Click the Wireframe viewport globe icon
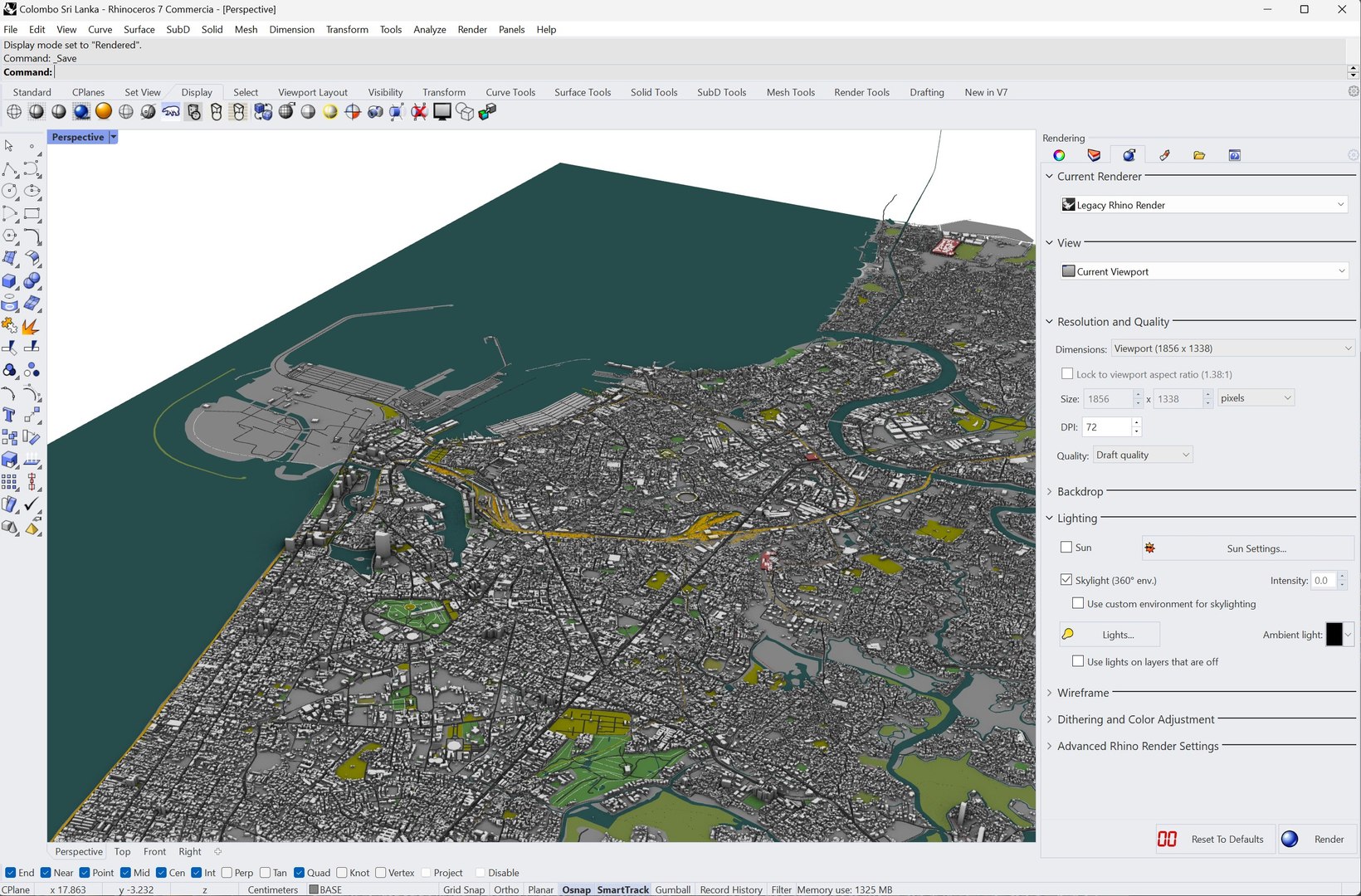Image resolution: width=1361 pixels, height=896 pixels. [14, 112]
